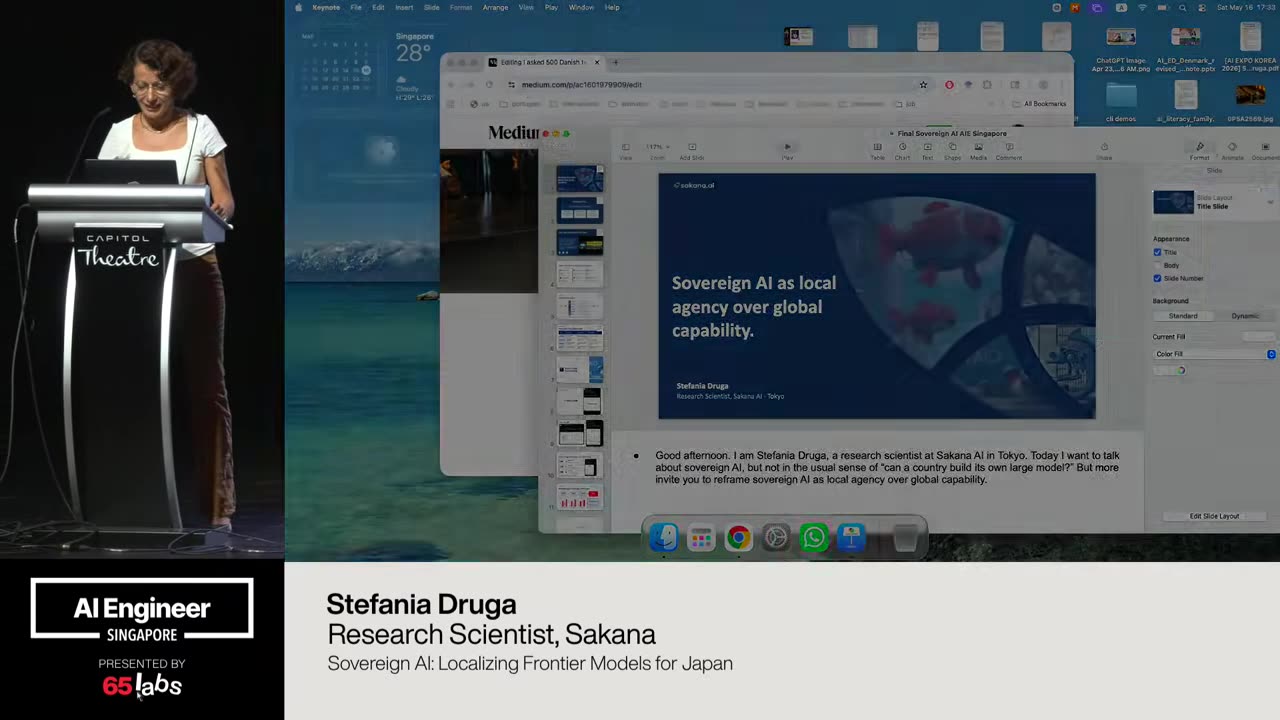Screen dimensions: 1280x720
Task: Open the Color Fill dropdown
Action: point(1214,354)
